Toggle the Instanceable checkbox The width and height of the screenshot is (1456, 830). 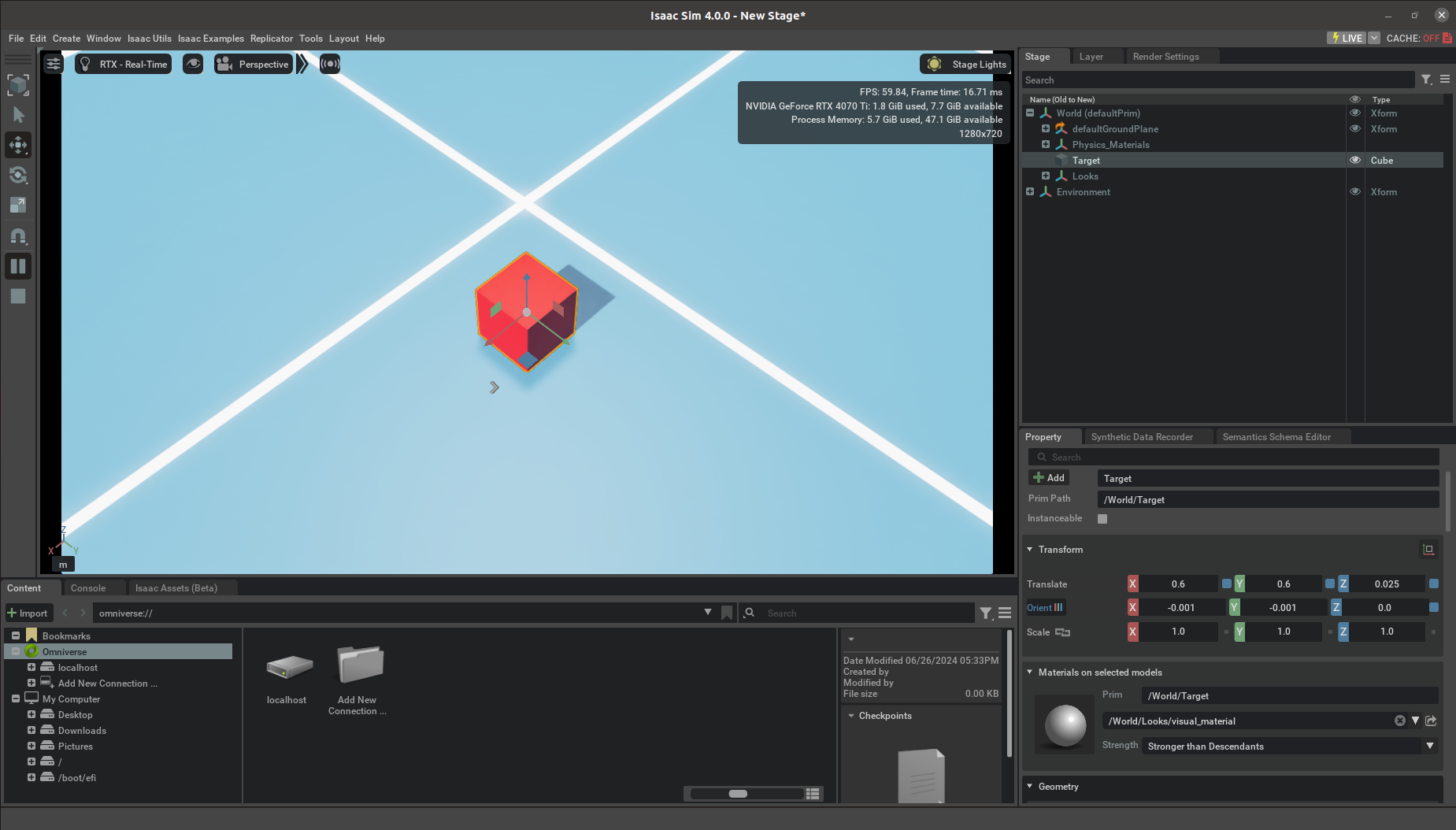coord(1102,519)
